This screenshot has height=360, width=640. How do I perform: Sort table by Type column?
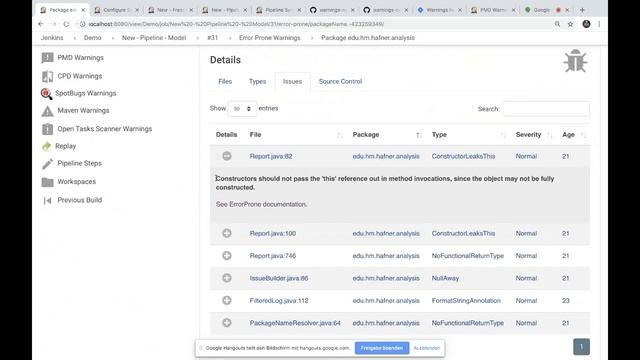pos(469,135)
